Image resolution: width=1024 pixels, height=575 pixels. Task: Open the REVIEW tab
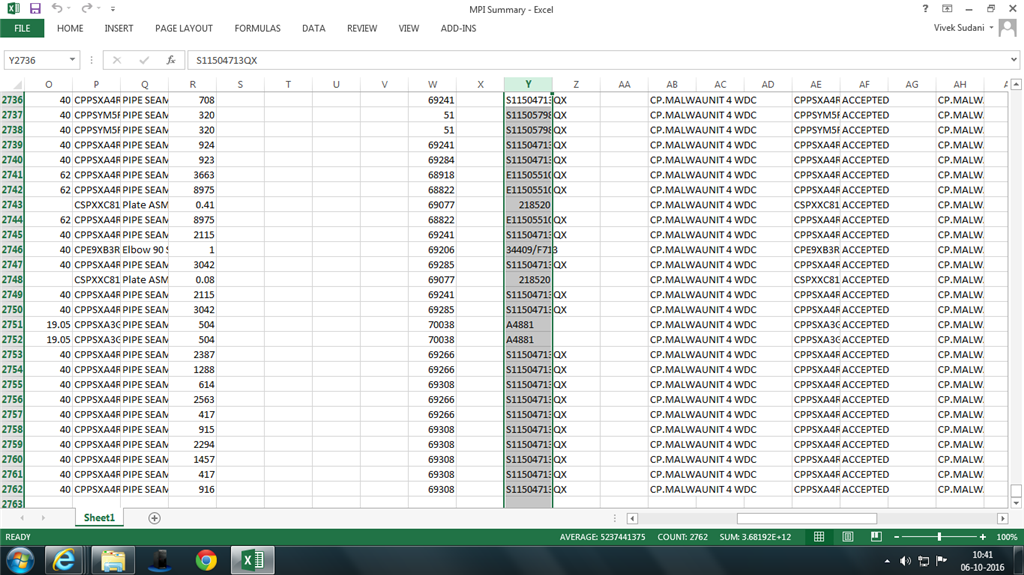tap(362, 28)
